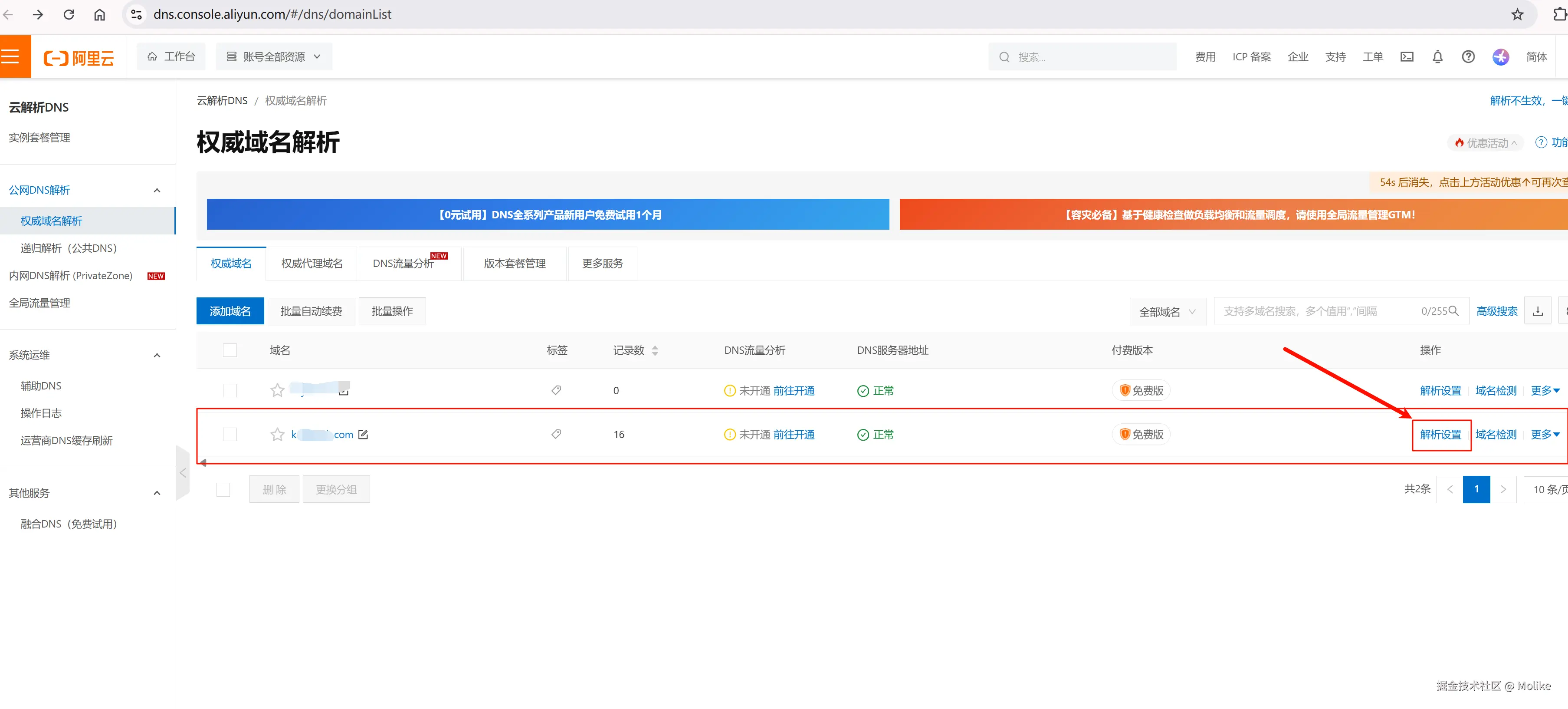Screen dimensions: 1568x709
Task: Star the domain ending in .com
Action: coord(277,434)
